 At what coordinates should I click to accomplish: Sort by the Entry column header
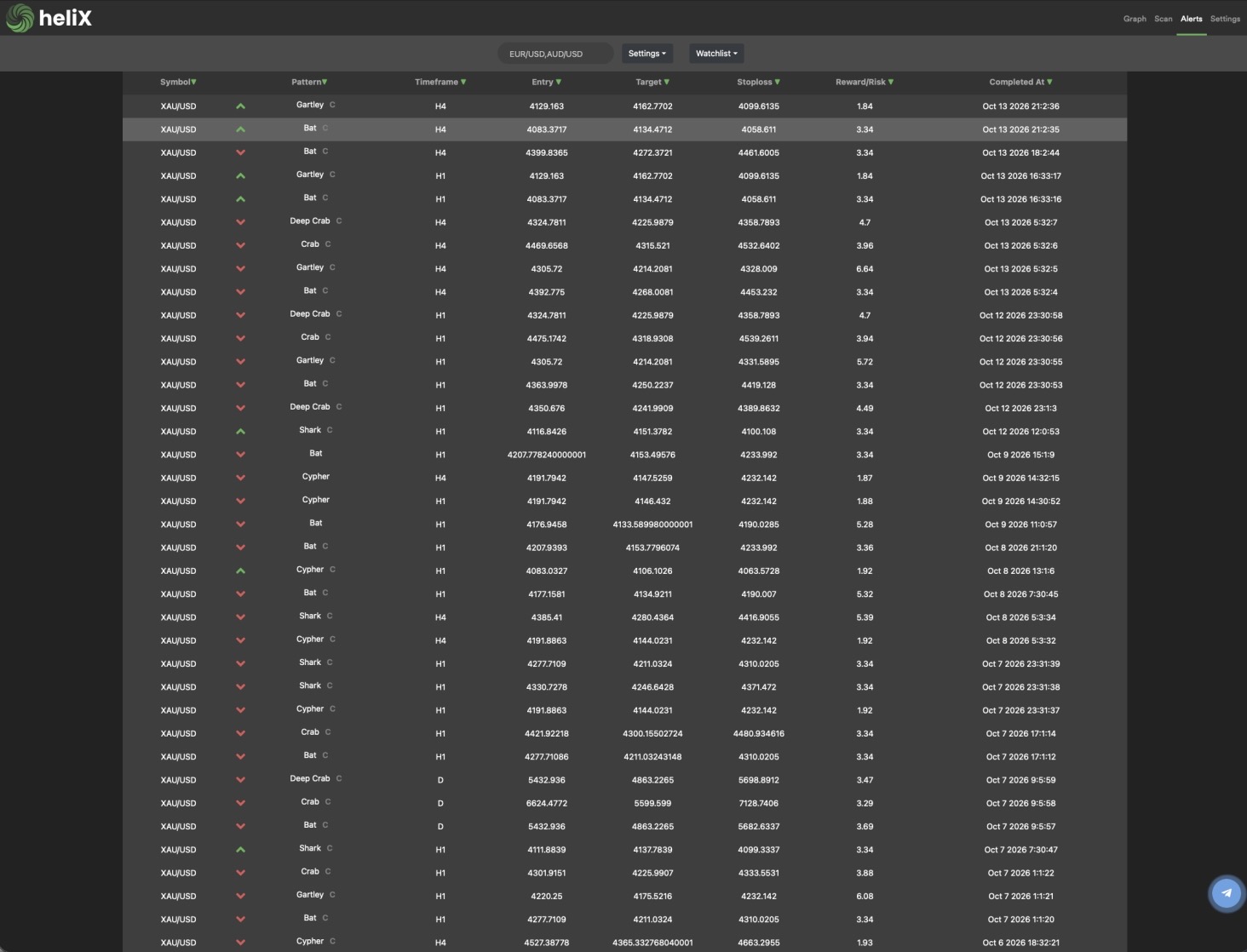point(546,83)
